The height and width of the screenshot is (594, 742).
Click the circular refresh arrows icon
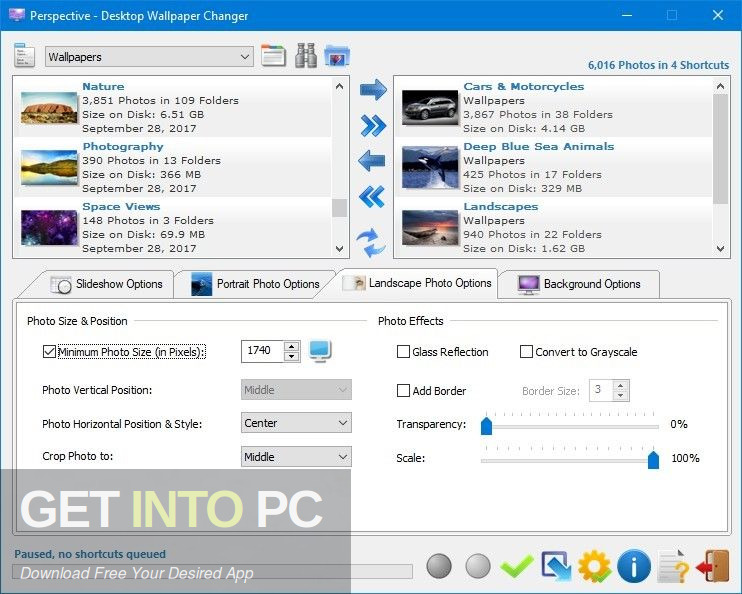[x=371, y=243]
